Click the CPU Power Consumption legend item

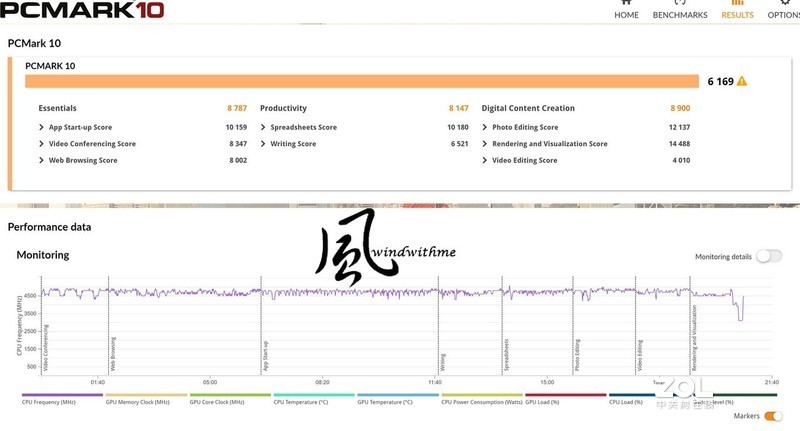click(481, 400)
